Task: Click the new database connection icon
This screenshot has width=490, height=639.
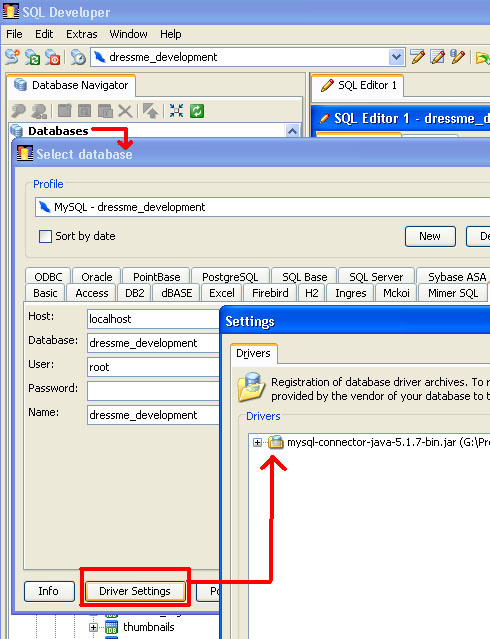Action: click(12, 57)
